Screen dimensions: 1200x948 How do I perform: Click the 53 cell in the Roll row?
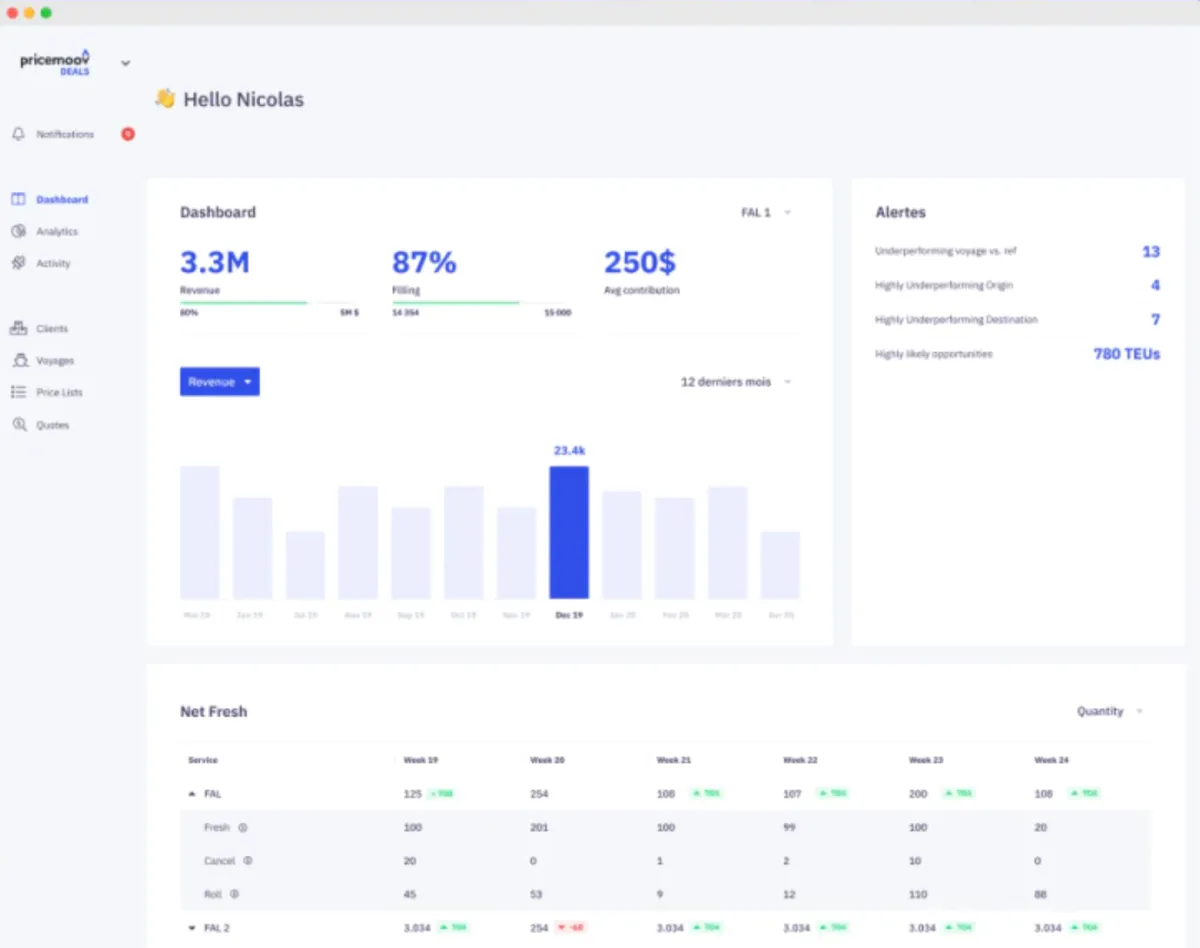(537, 894)
